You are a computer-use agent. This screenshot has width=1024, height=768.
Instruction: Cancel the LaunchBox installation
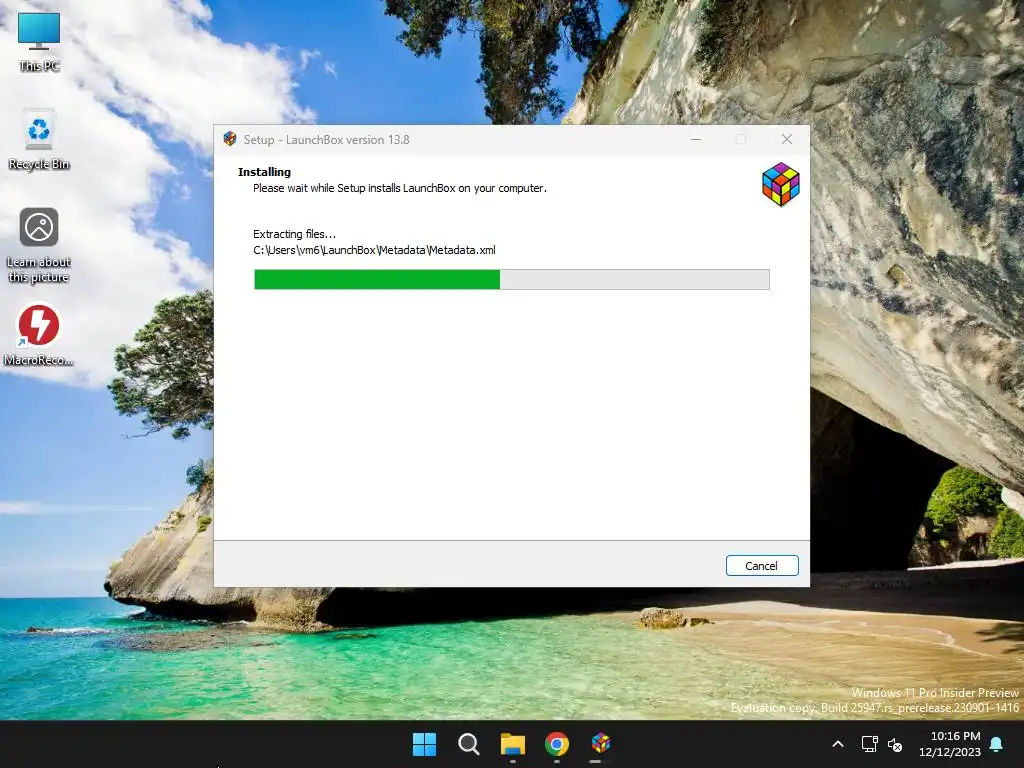pos(761,566)
